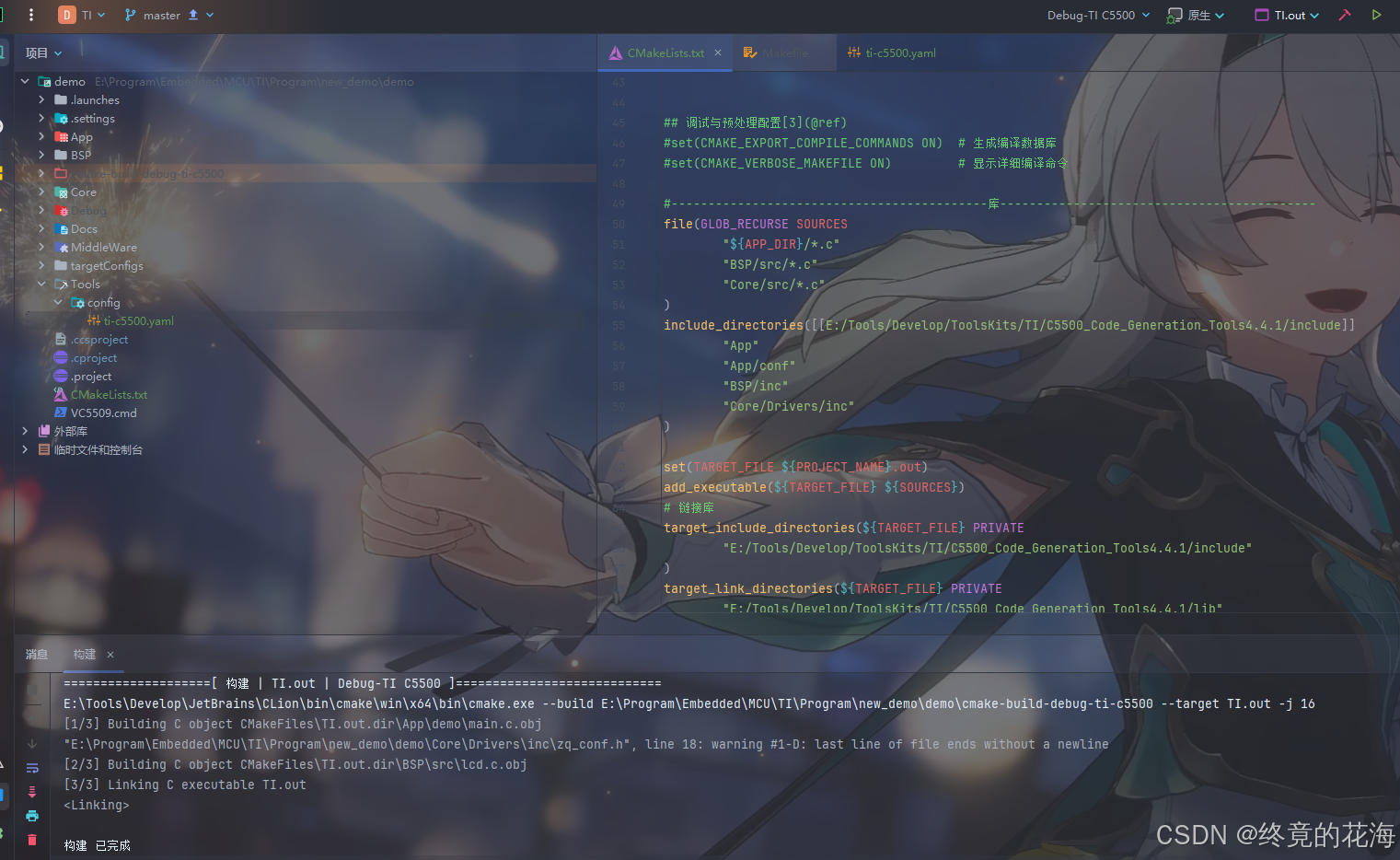
Task: Select the Docs folder in tree
Action: click(x=84, y=228)
